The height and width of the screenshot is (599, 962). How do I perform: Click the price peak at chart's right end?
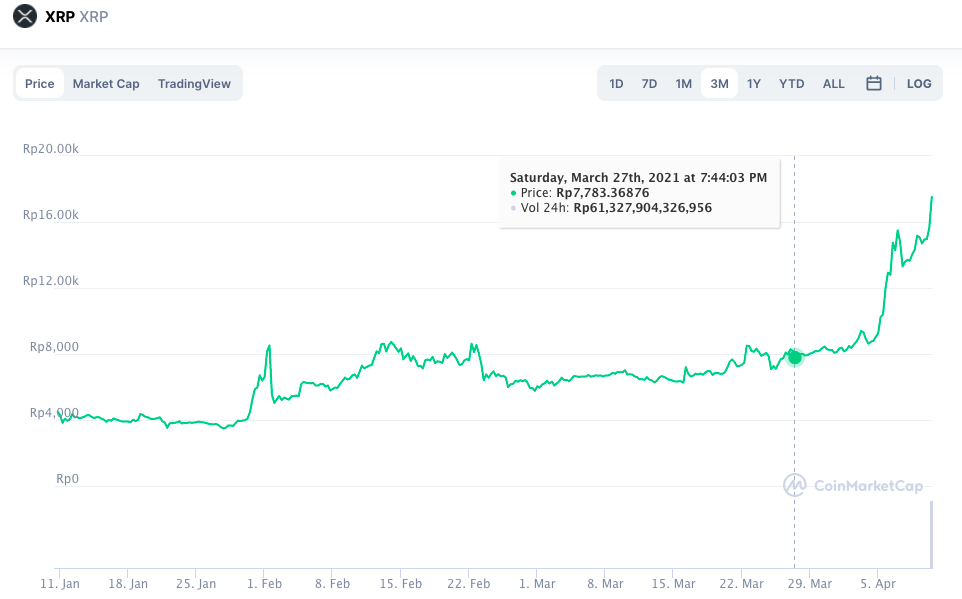pos(932,198)
